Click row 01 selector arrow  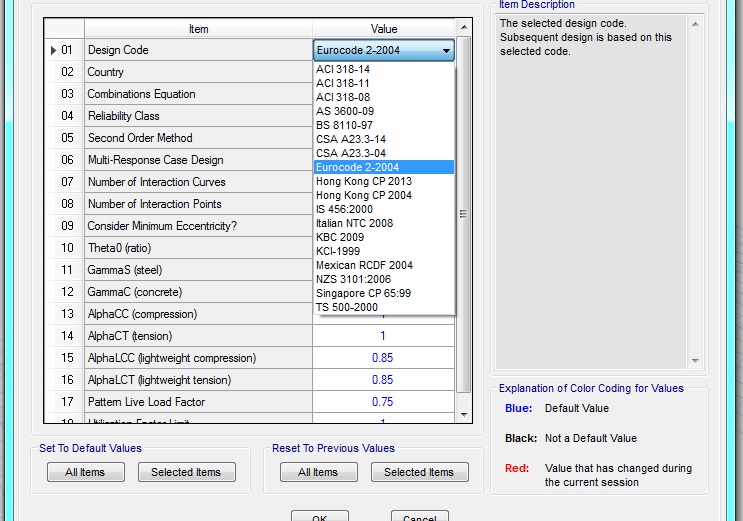(53, 50)
